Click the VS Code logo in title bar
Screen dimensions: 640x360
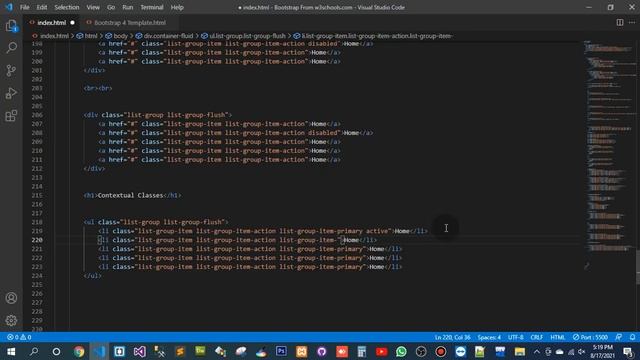(9, 7)
